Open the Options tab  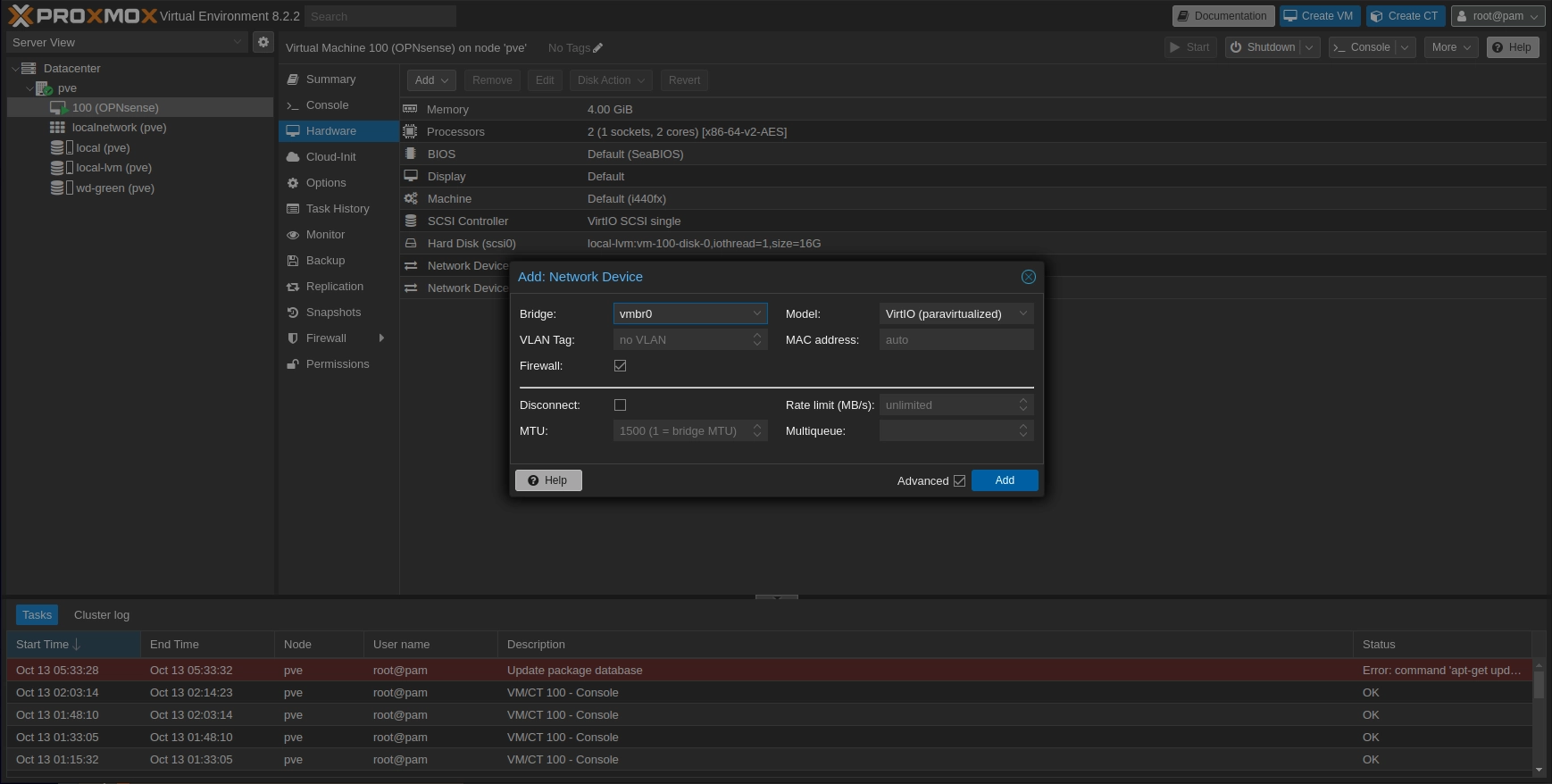tap(338, 183)
